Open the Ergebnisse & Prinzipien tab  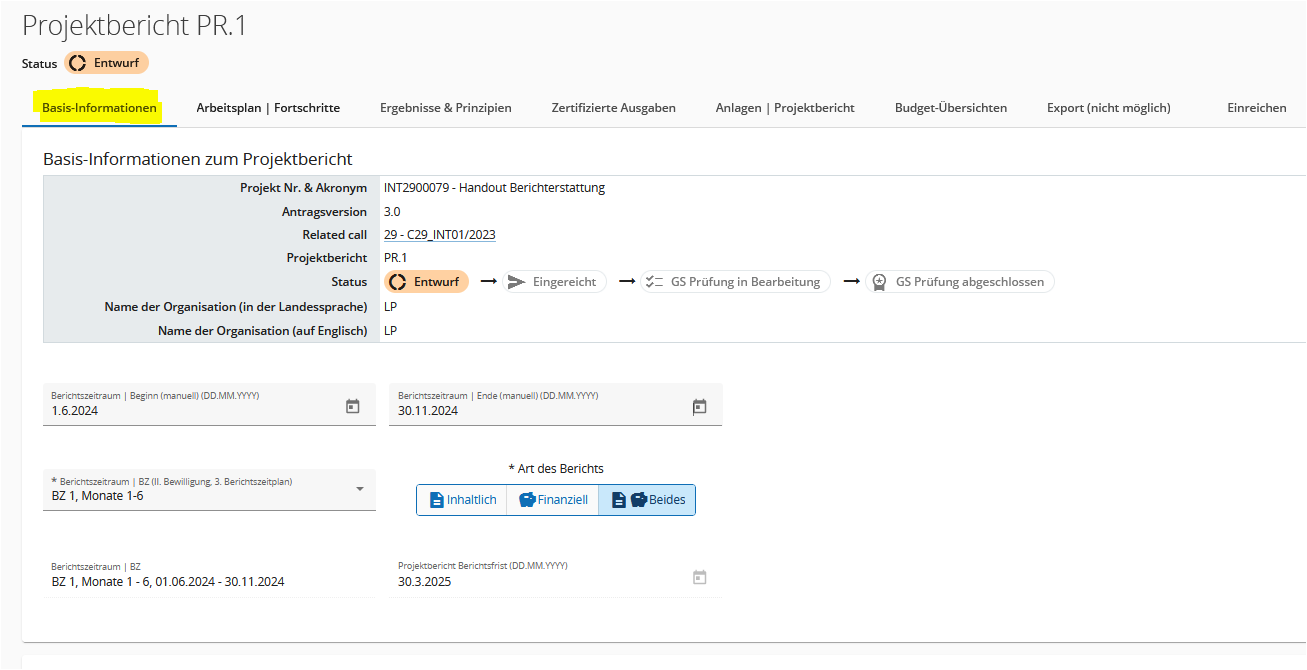coord(445,108)
